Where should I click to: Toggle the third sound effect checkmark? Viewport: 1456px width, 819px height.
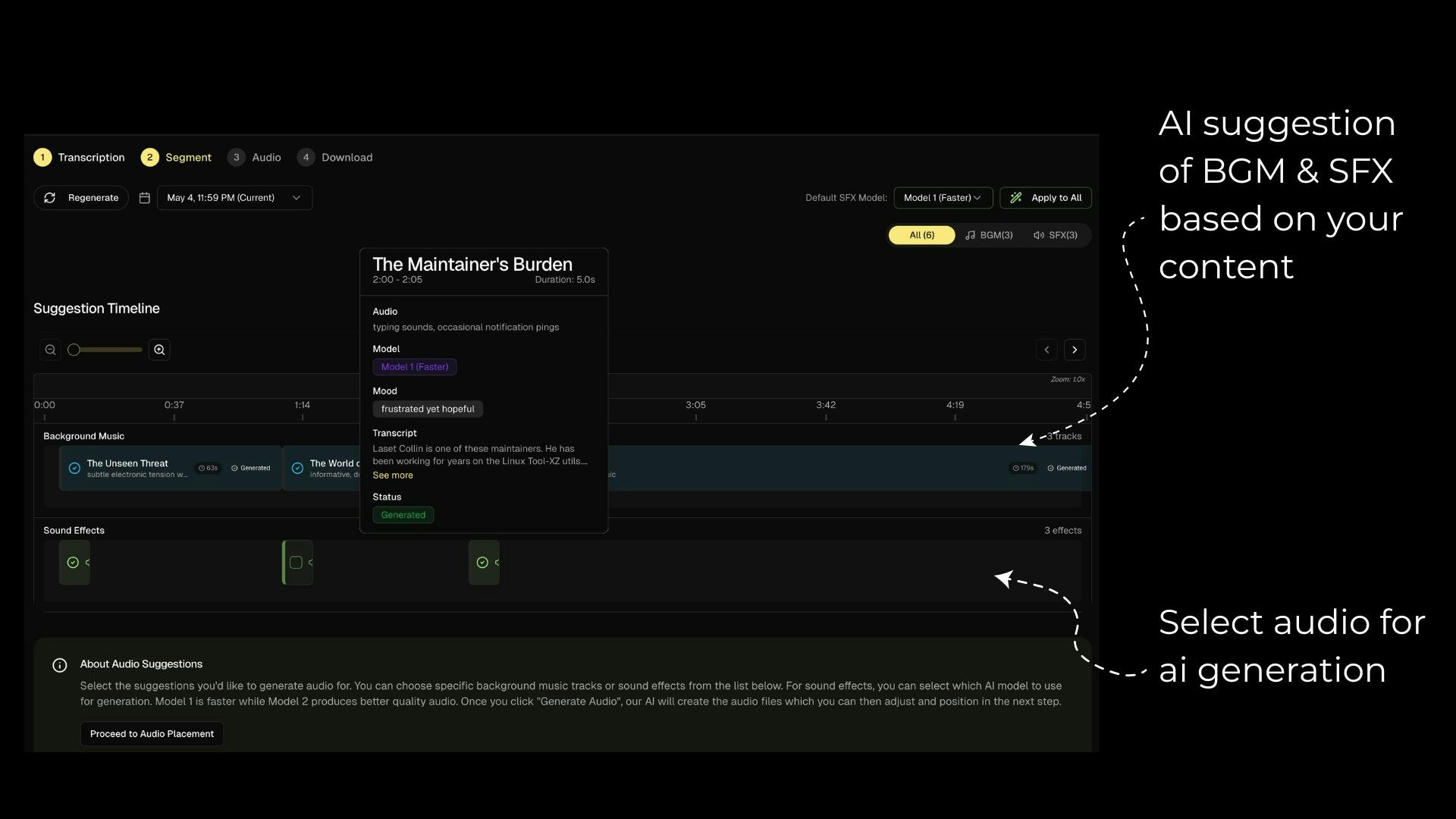[482, 563]
